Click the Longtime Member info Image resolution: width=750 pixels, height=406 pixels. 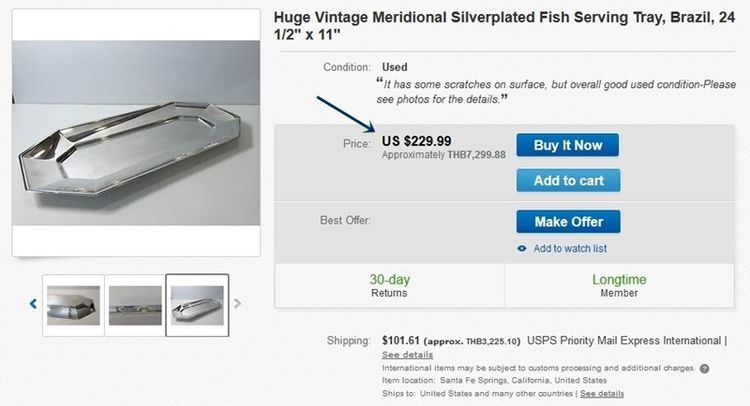[x=619, y=286]
